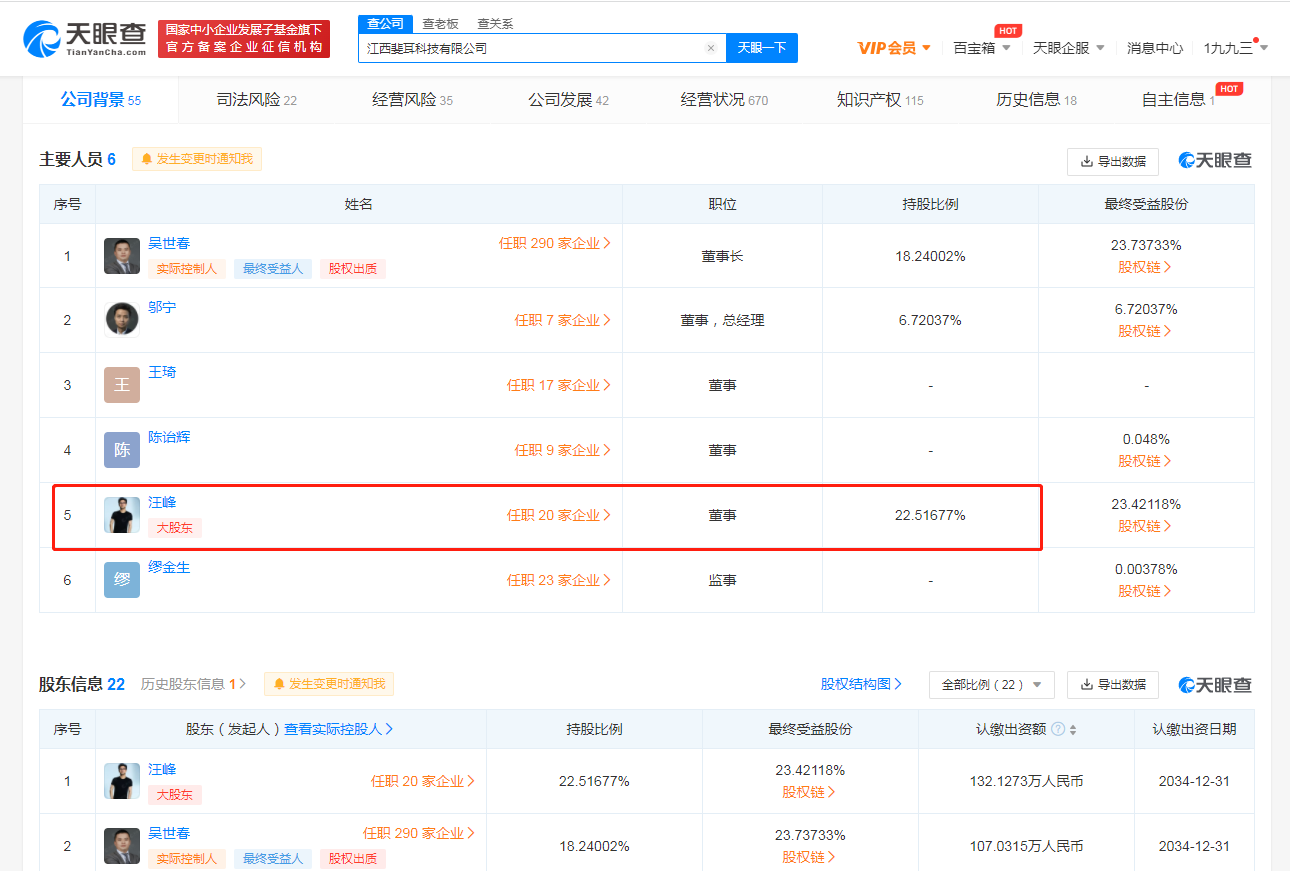
Task: Select the 查老板 search tab
Action: pos(440,24)
